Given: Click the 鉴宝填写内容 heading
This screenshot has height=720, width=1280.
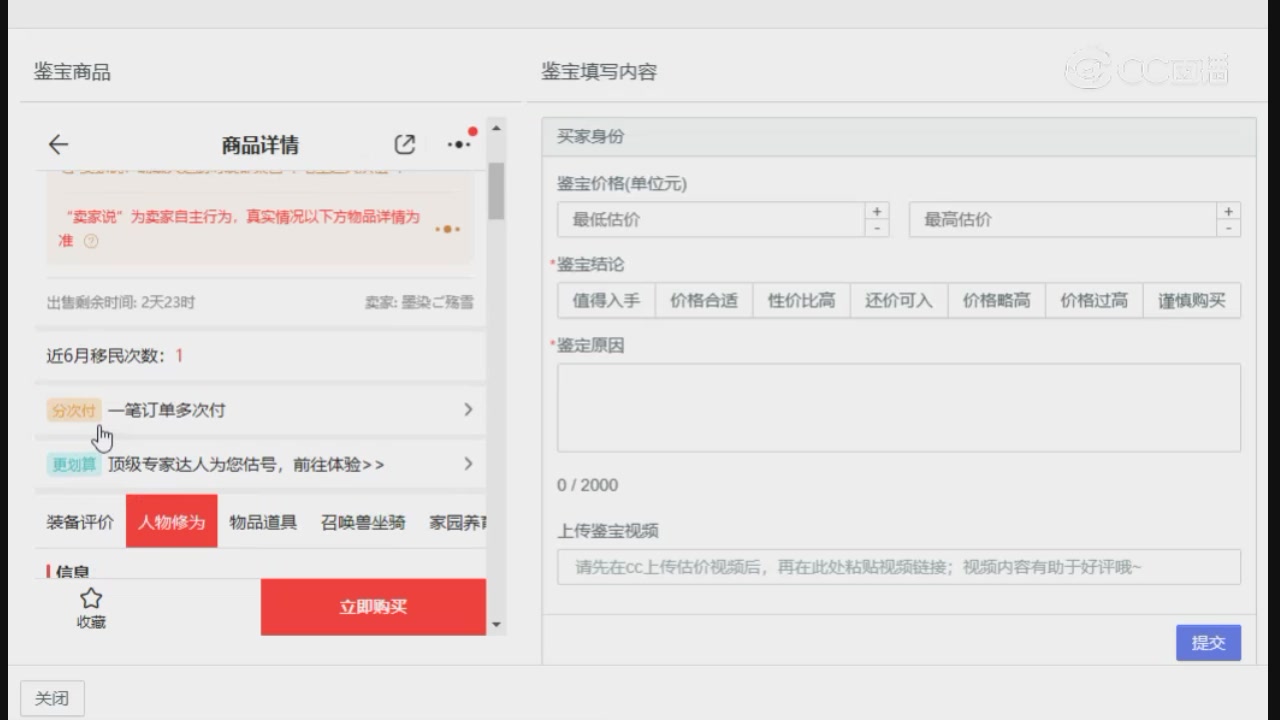Looking at the screenshot, I should click(599, 72).
